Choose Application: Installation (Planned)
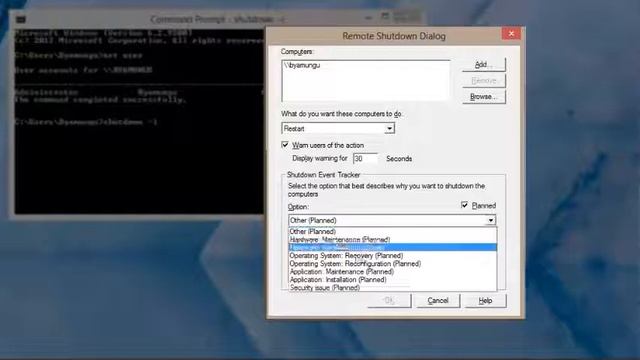The width and height of the screenshot is (640, 360). point(392,280)
